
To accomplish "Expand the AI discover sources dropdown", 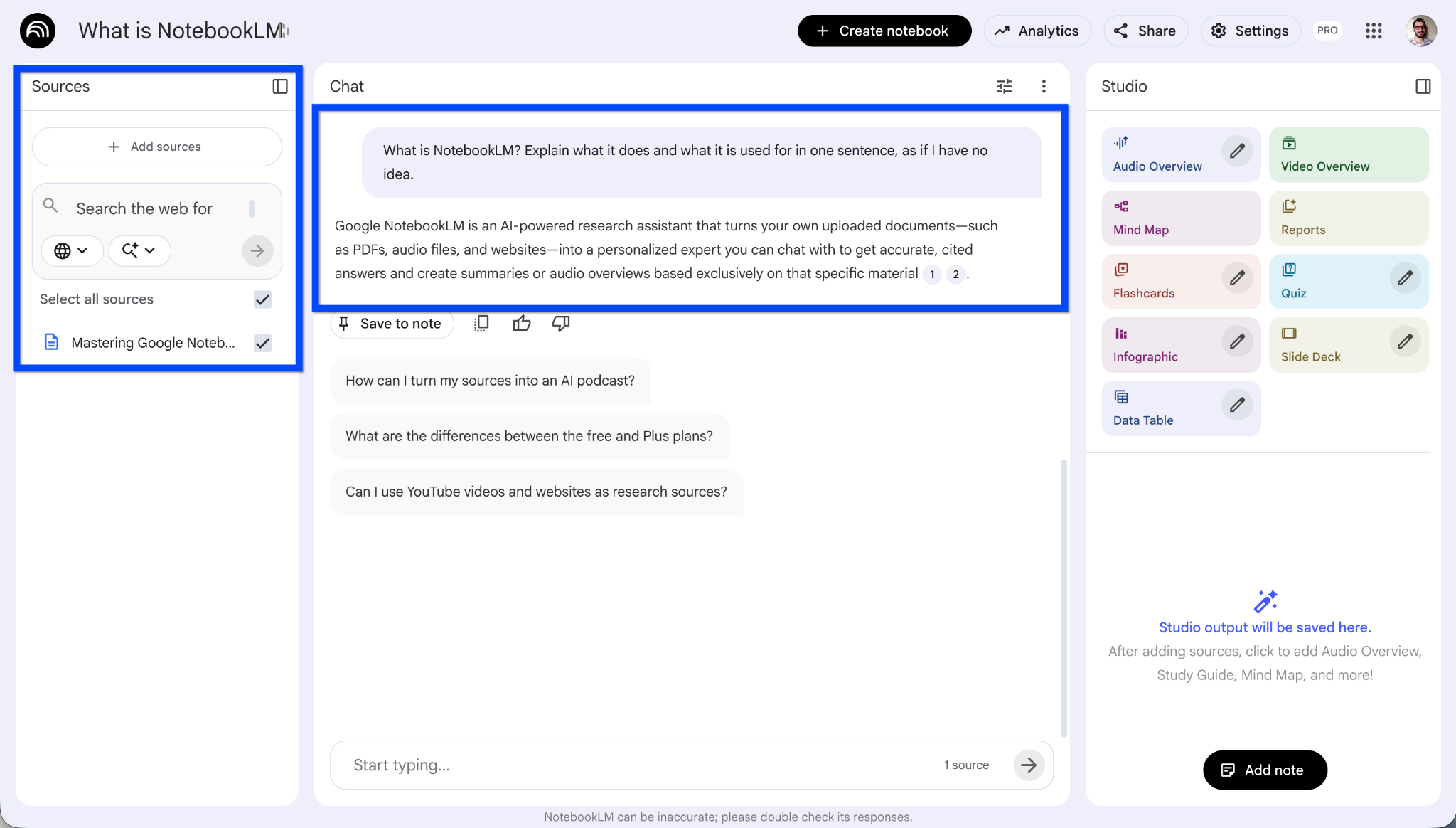I will pos(139,250).
